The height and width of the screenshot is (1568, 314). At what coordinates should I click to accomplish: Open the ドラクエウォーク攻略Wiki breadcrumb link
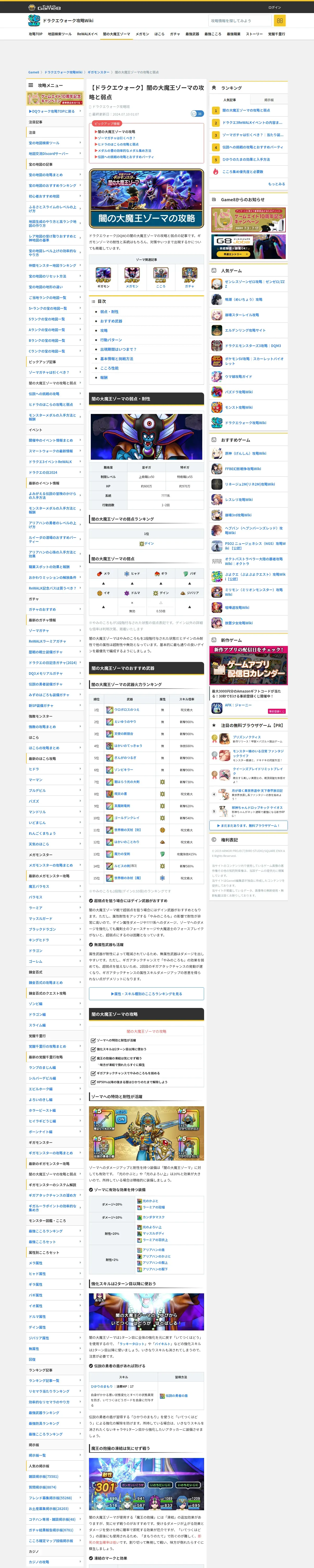[63, 72]
